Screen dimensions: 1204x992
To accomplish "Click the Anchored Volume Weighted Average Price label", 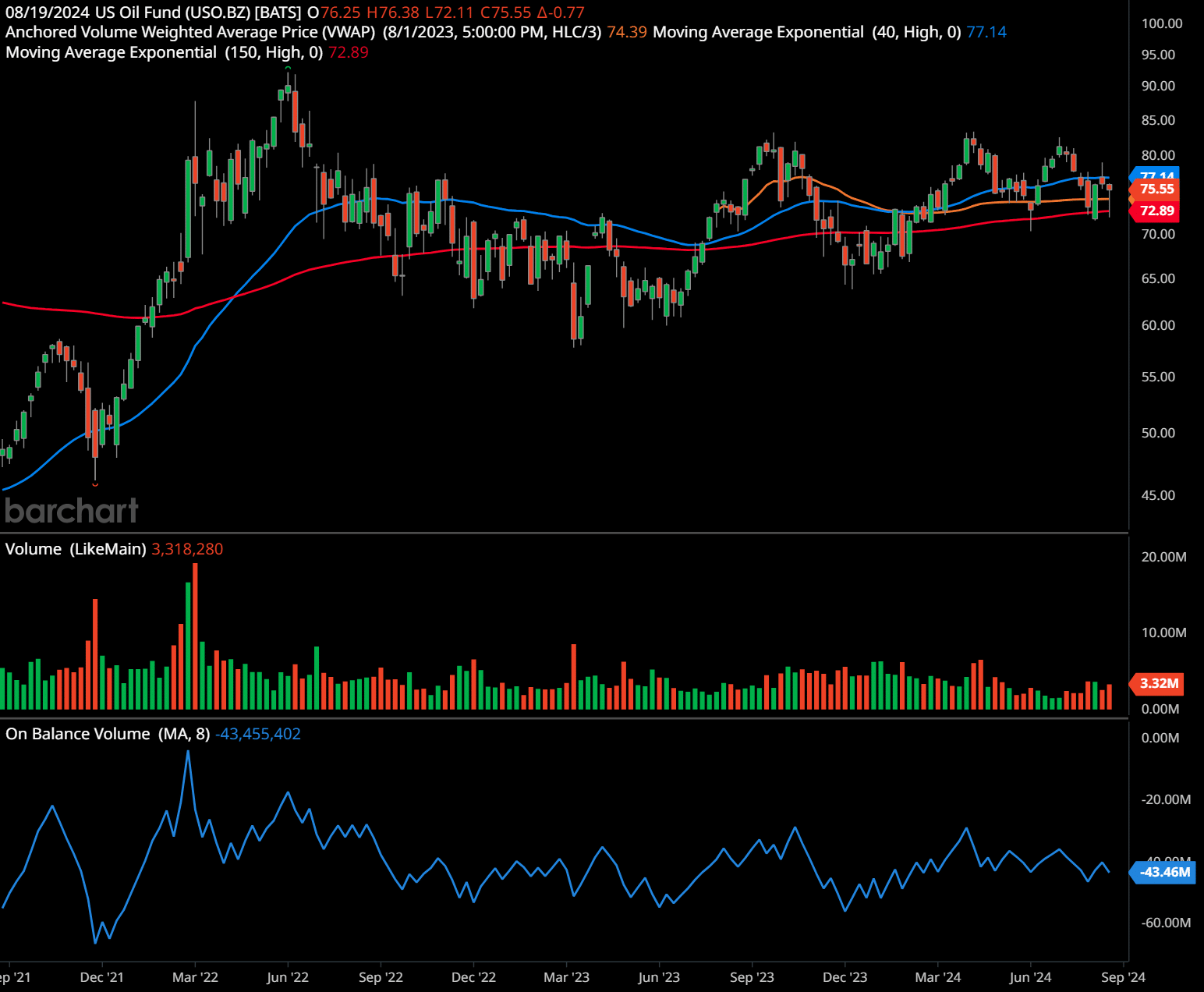I will point(190,32).
